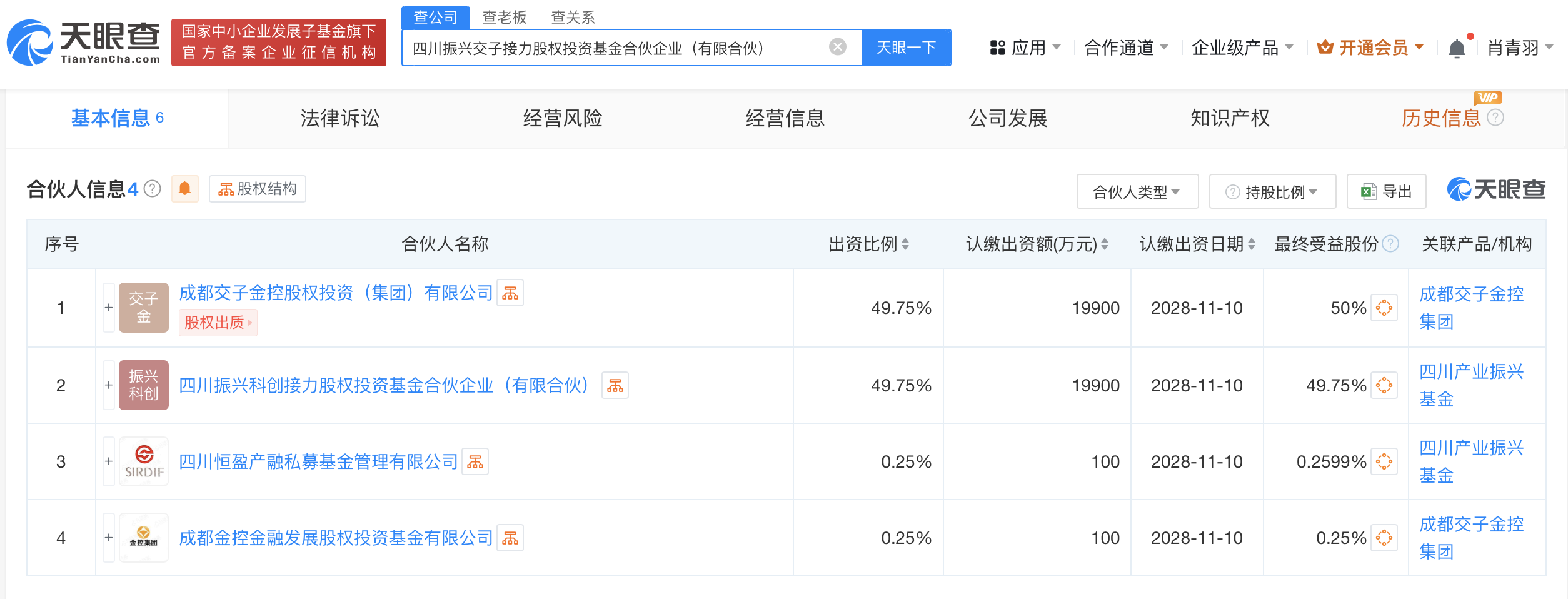
Task: Click the 天眼一下 search button
Action: pos(906,48)
